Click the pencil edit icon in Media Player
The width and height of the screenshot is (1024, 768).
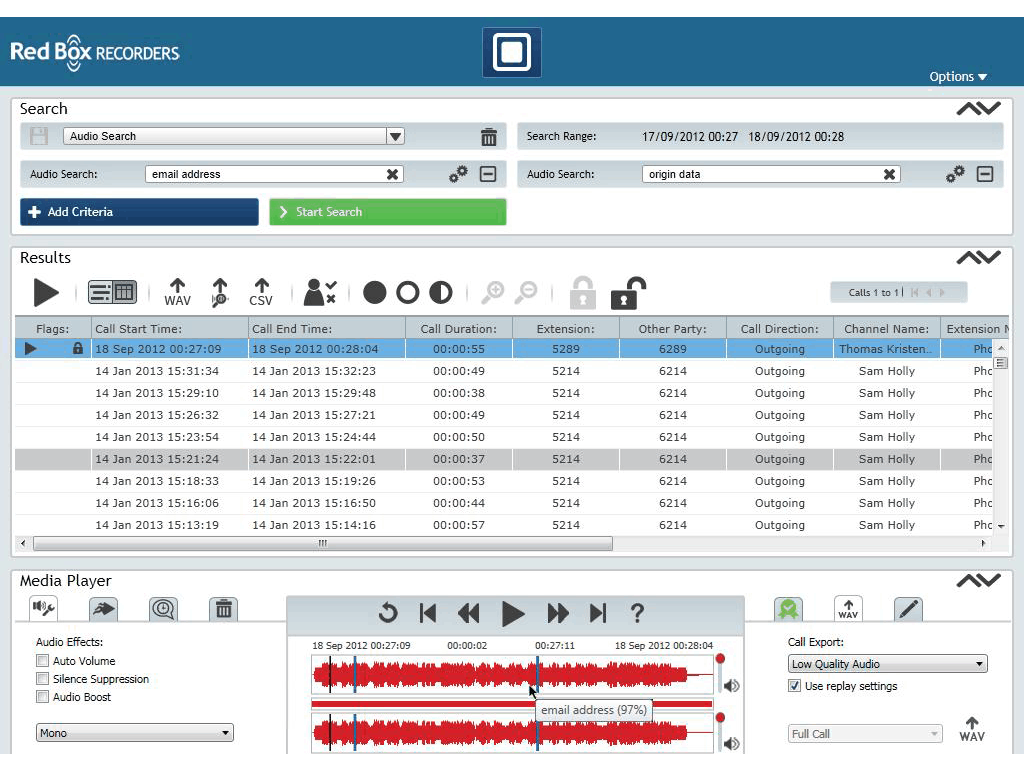908,609
